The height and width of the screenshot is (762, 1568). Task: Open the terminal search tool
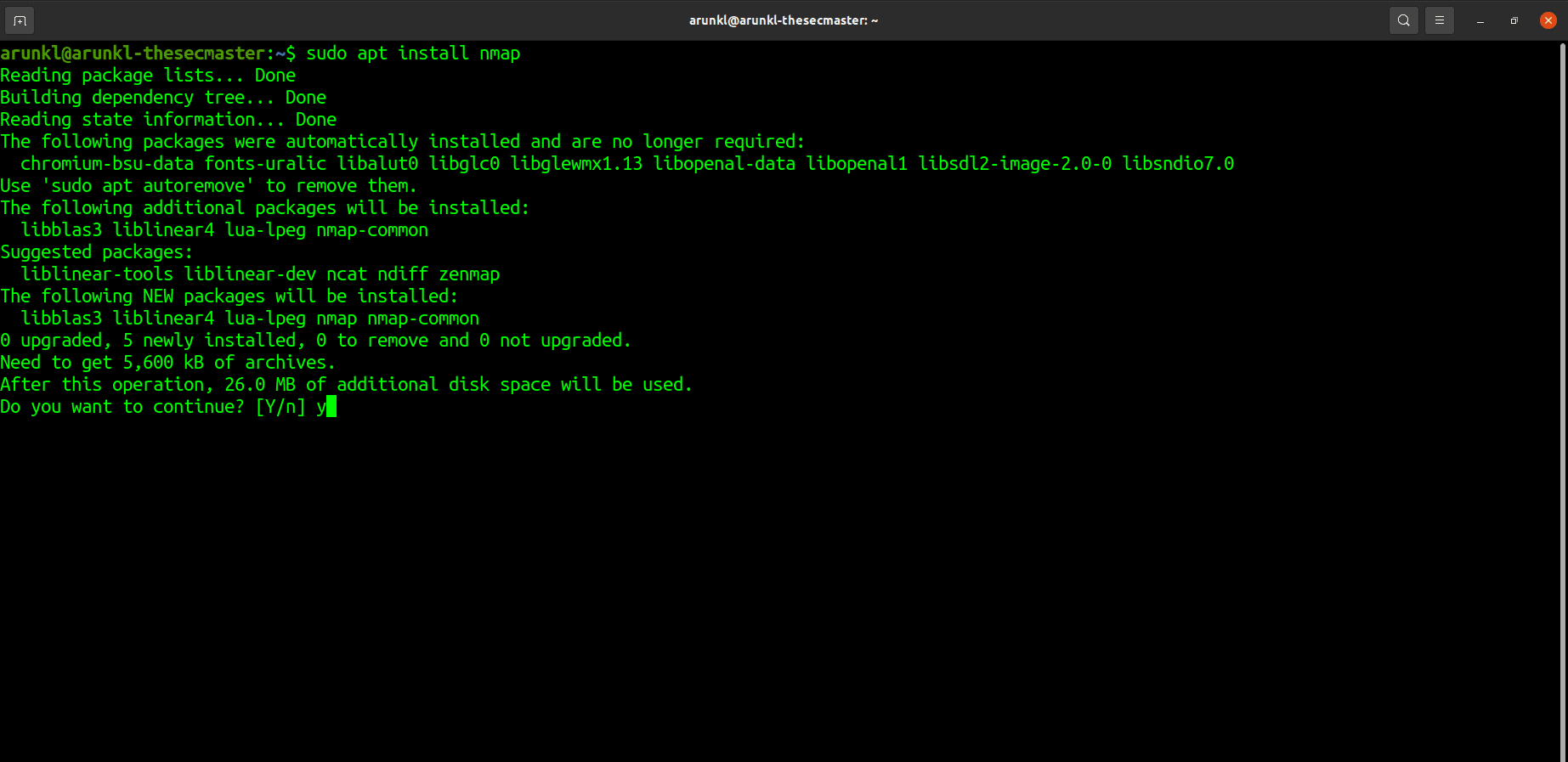(x=1404, y=20)
